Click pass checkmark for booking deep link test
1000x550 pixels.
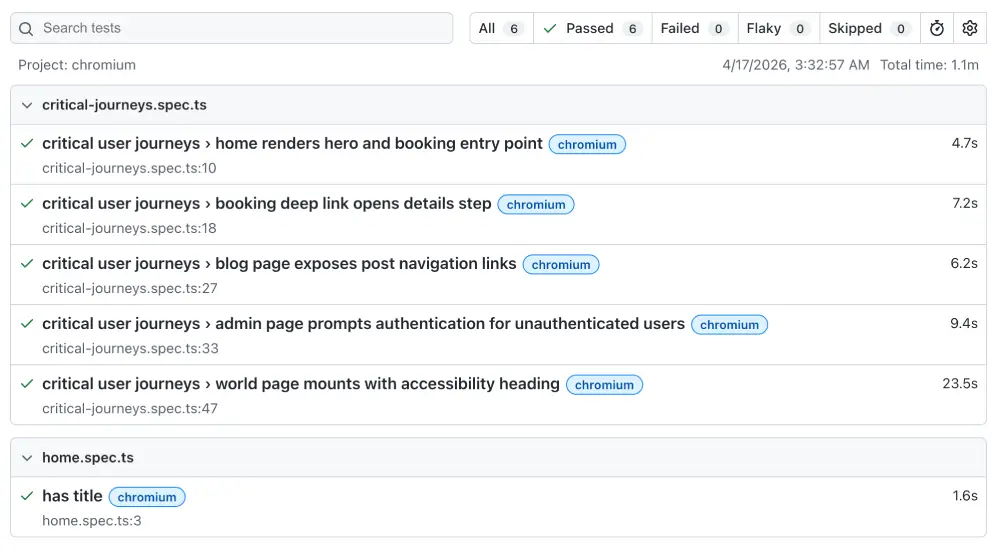[x=27, y=204]
